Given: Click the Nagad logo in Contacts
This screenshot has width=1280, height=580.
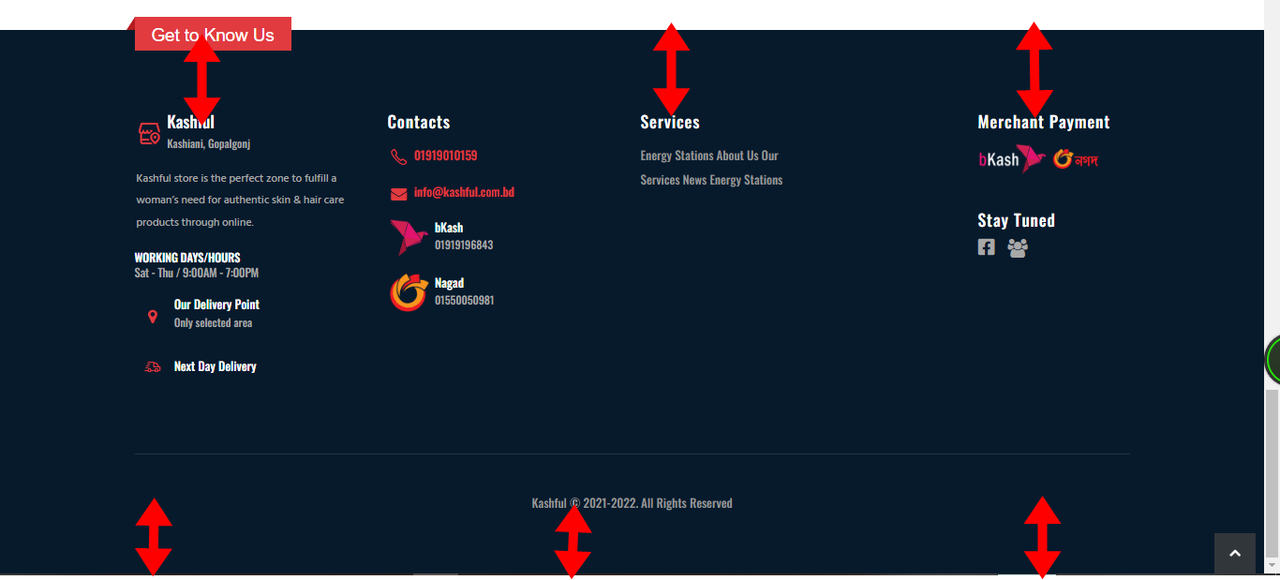Looking at the screenshot, I should [408, 292].
